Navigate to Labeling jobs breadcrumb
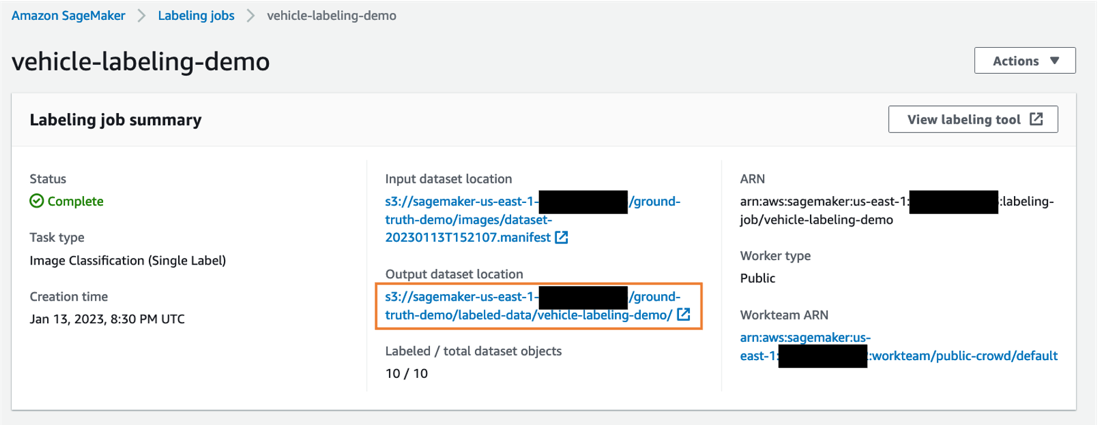The width and height of the screenshot is (1098, 425). click(195, 16)
